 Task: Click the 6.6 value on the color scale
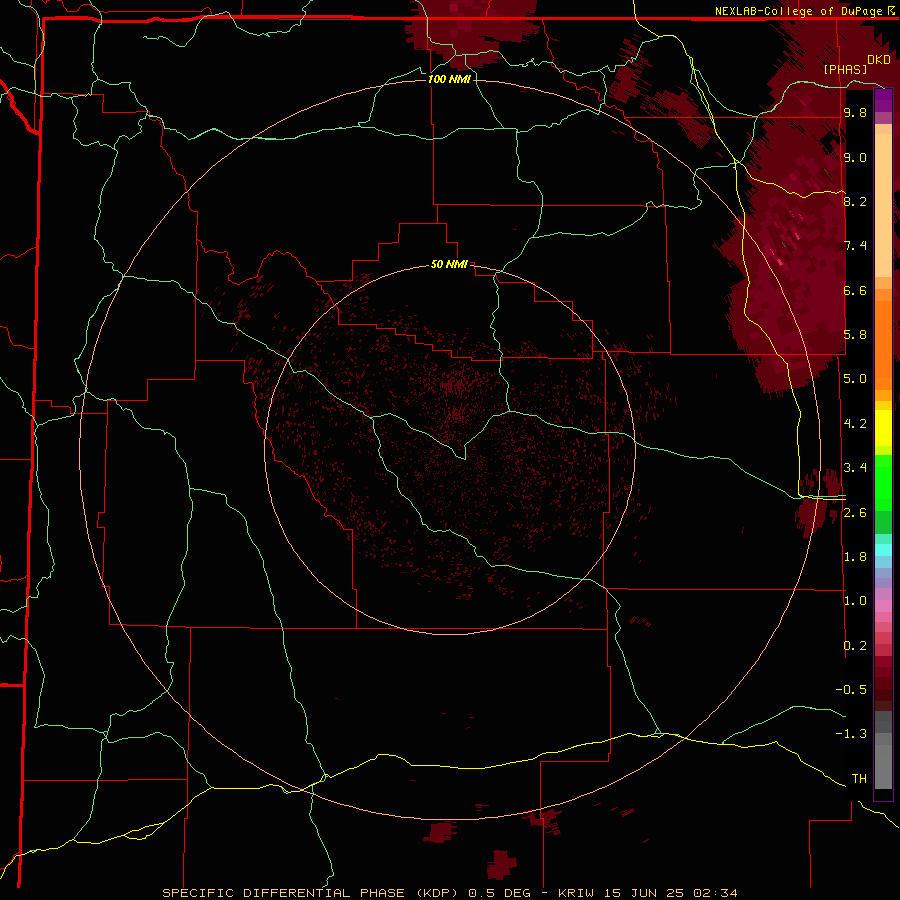point(855,290)
